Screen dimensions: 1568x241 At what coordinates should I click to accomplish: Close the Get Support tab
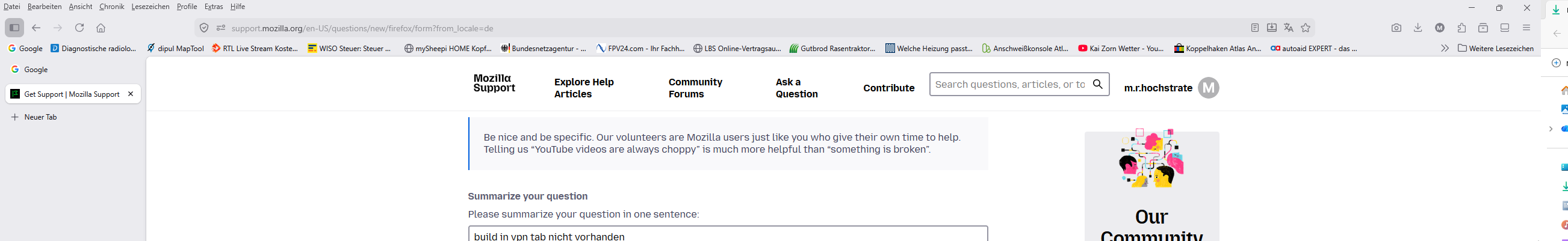(130, 94)
